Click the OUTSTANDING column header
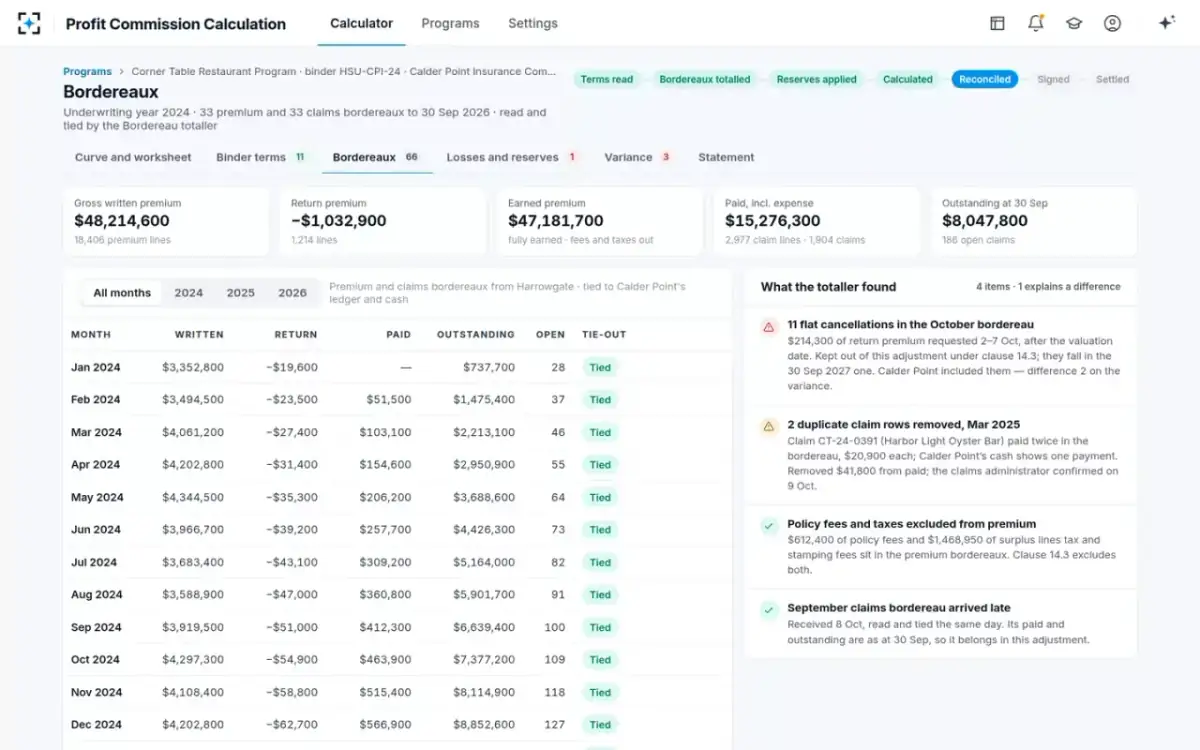This screenshot has height=750, width=1200. click(x=476, y=334)
